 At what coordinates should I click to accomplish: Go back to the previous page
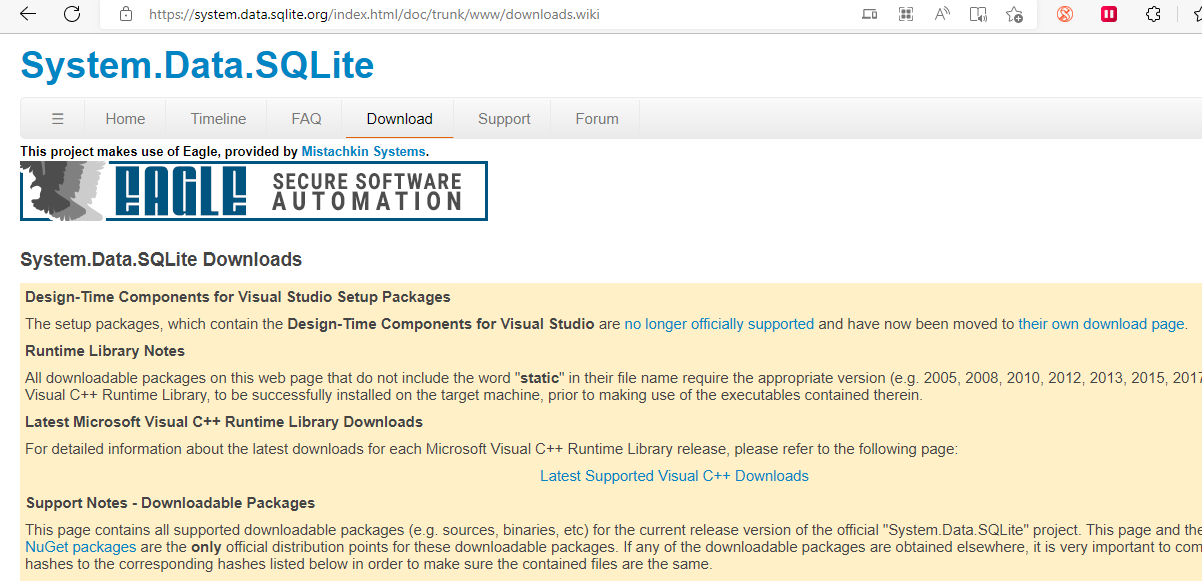28,14
